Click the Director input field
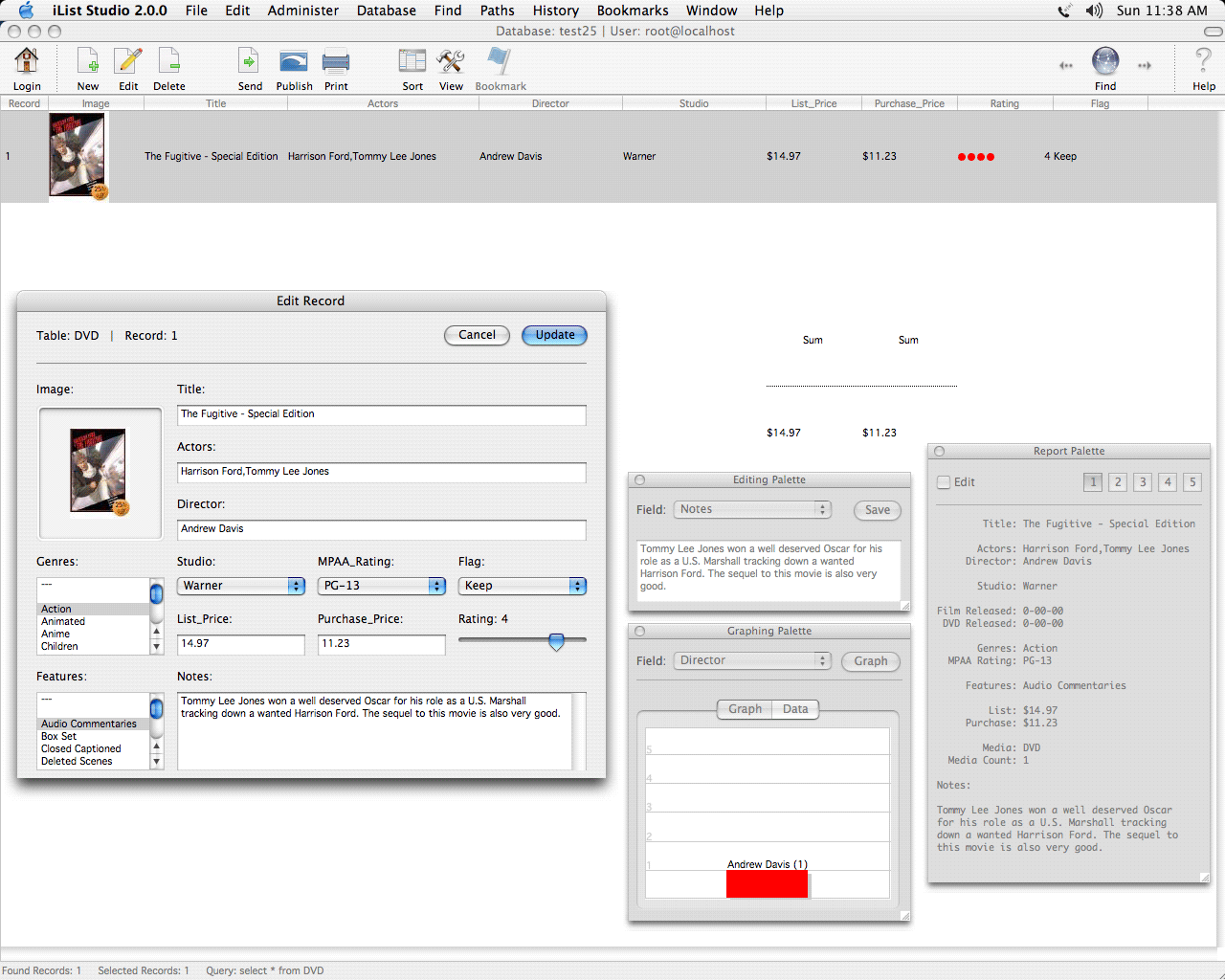The width and height of the screenshot is (1225, 980). (382, 529)
